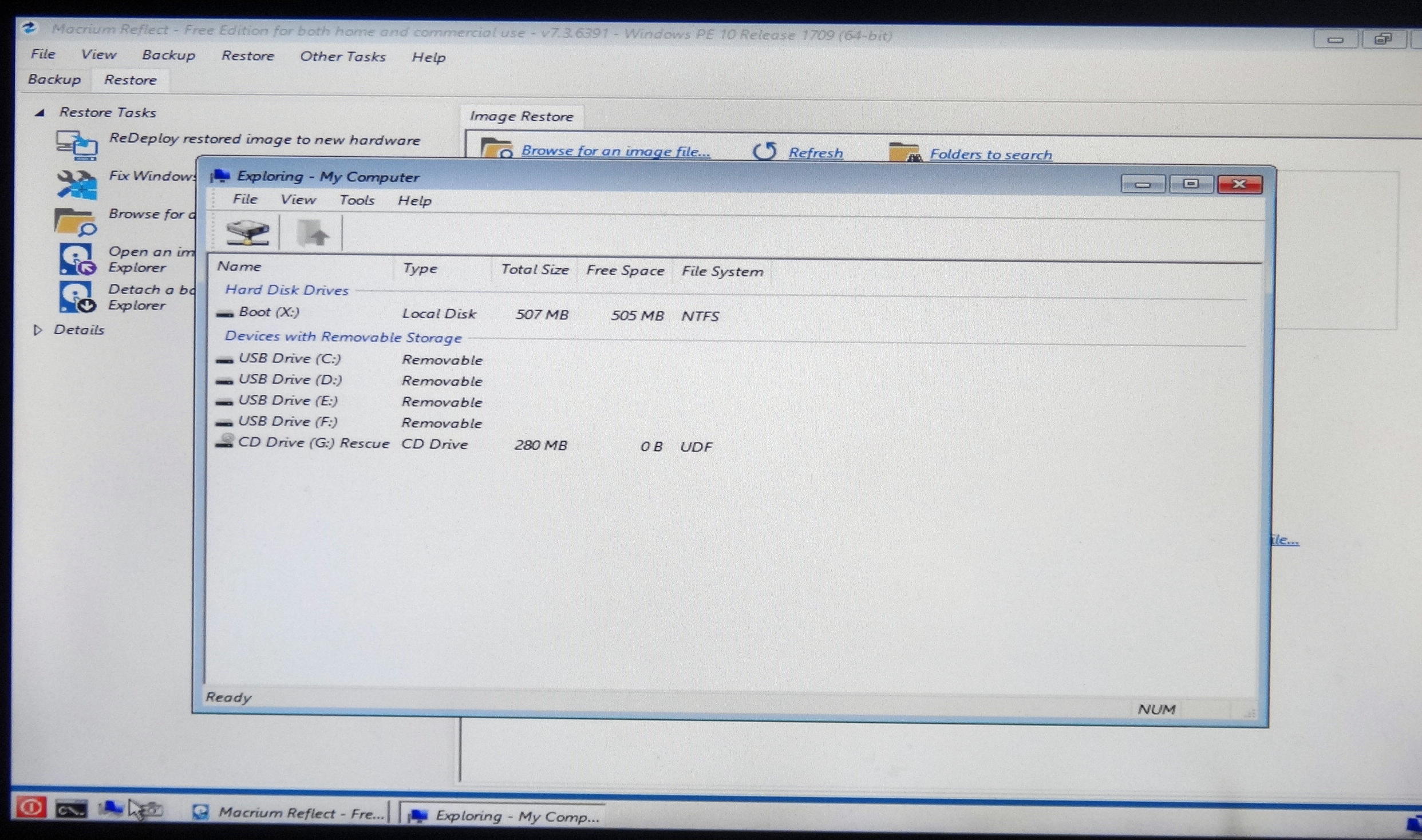The image size is (1422, 840).
Task: Open the Macrium File menu
Action: 43,54
